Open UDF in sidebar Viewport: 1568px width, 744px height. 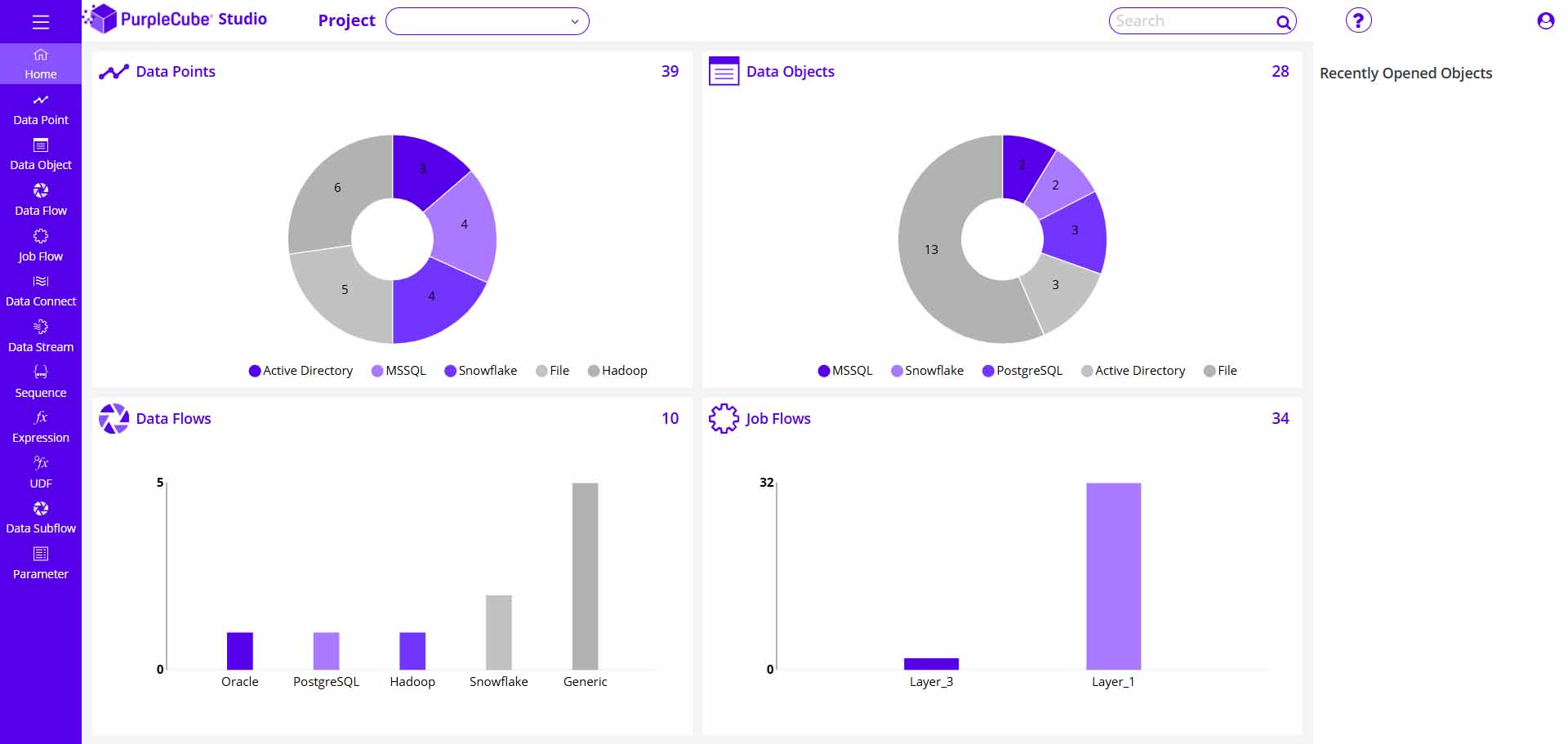(41, 473)
